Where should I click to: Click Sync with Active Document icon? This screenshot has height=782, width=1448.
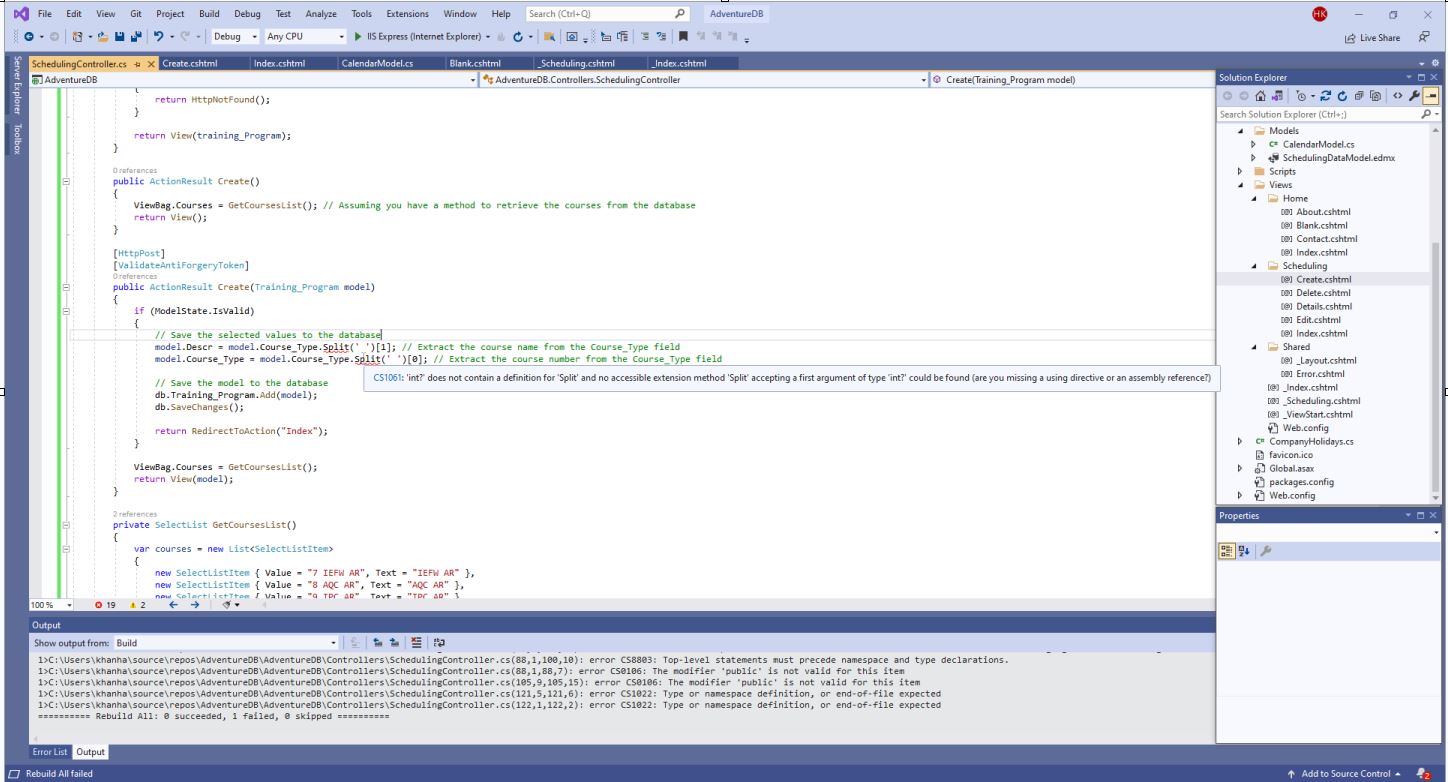1326,96
